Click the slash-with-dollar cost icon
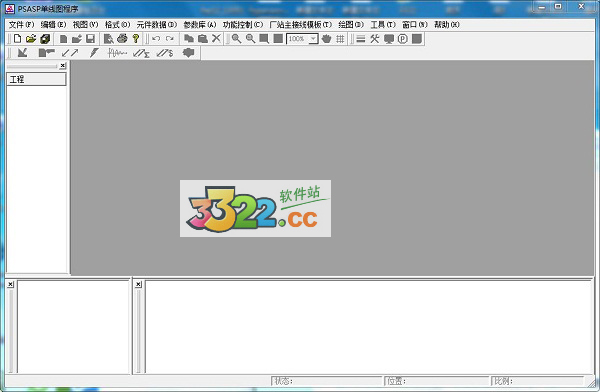The width and height of the screenshot is (600, 392). pos(165,53)
